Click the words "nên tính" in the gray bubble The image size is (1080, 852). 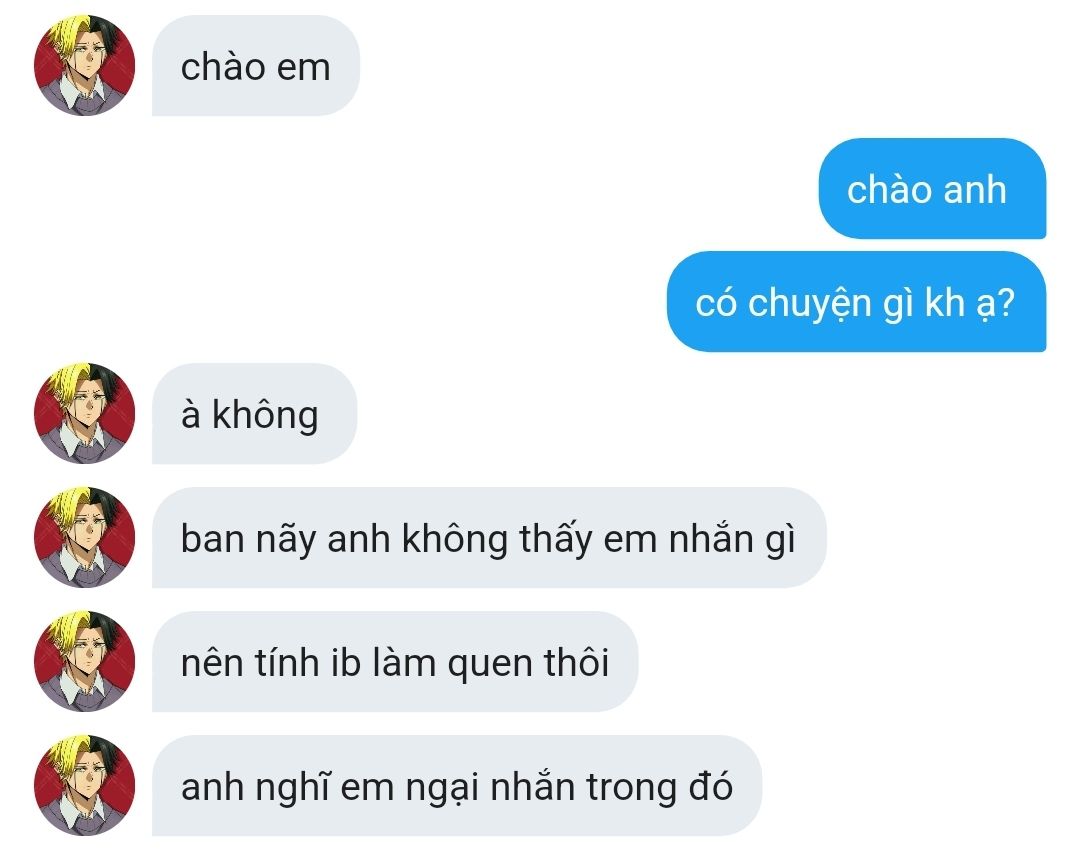250,663
